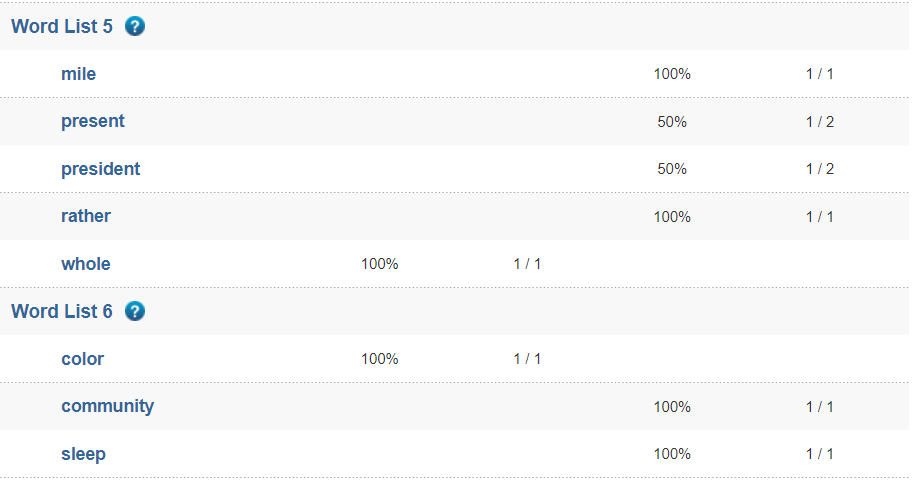Click the 1 / 1 score for whole
This screenshot has width=912, height=483.
tap(527, 264)
